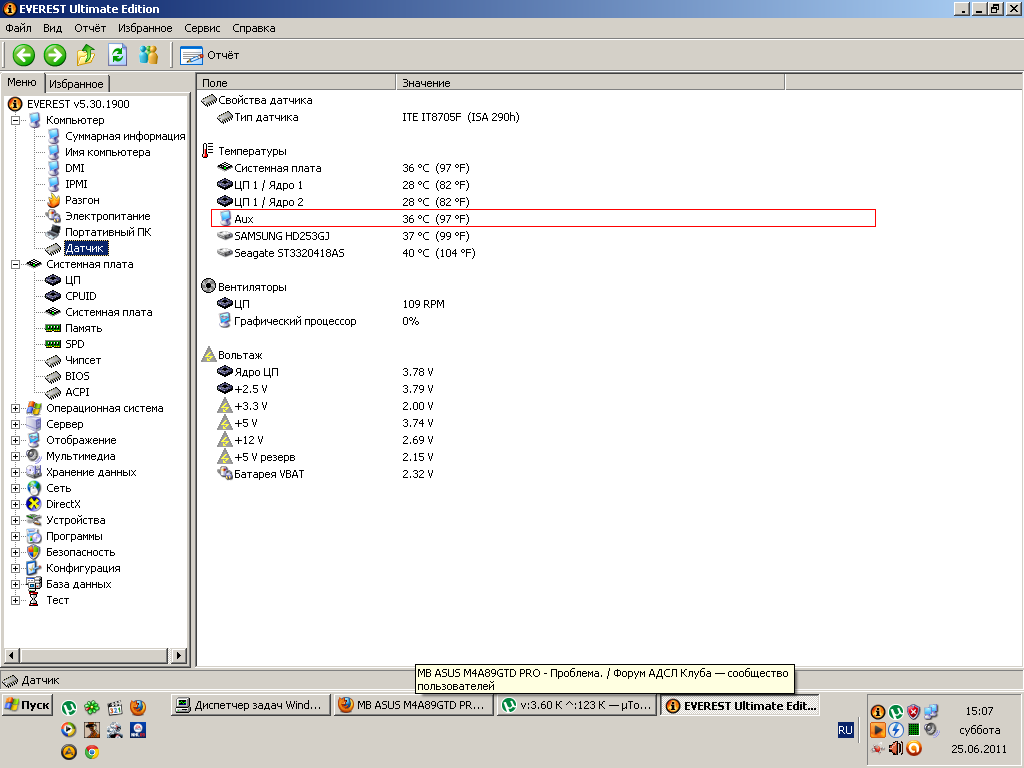Click the left arrow of the horizontal scrollbar
Screen dimensions: 1024x768
[11, 655]
